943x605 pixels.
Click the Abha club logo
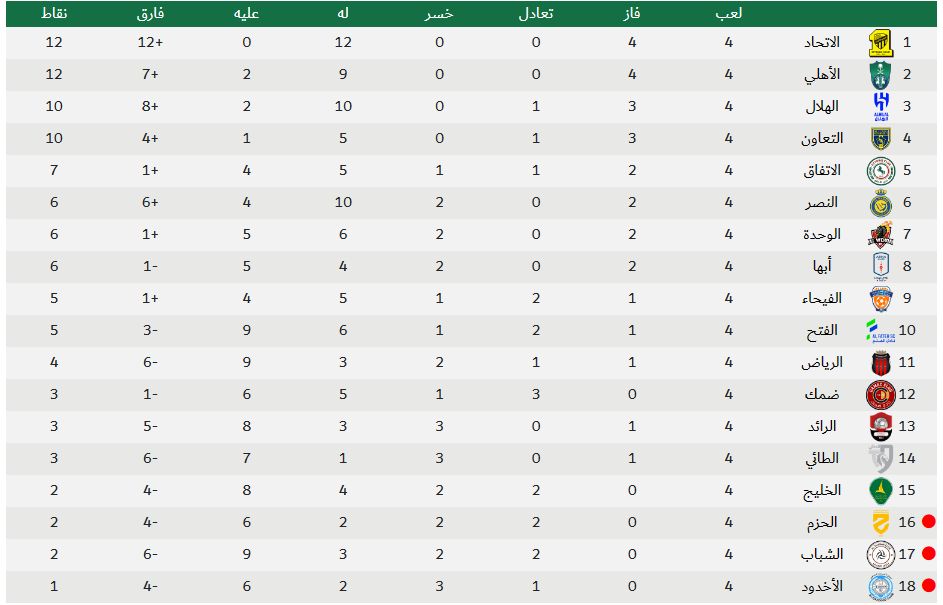881,267
